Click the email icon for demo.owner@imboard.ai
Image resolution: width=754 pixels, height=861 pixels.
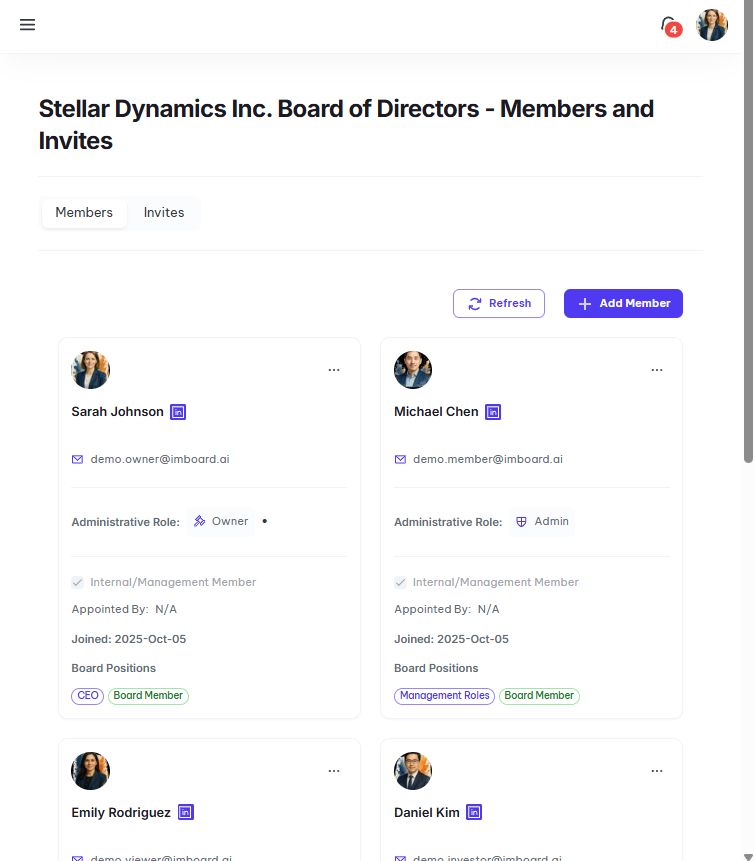77,460
